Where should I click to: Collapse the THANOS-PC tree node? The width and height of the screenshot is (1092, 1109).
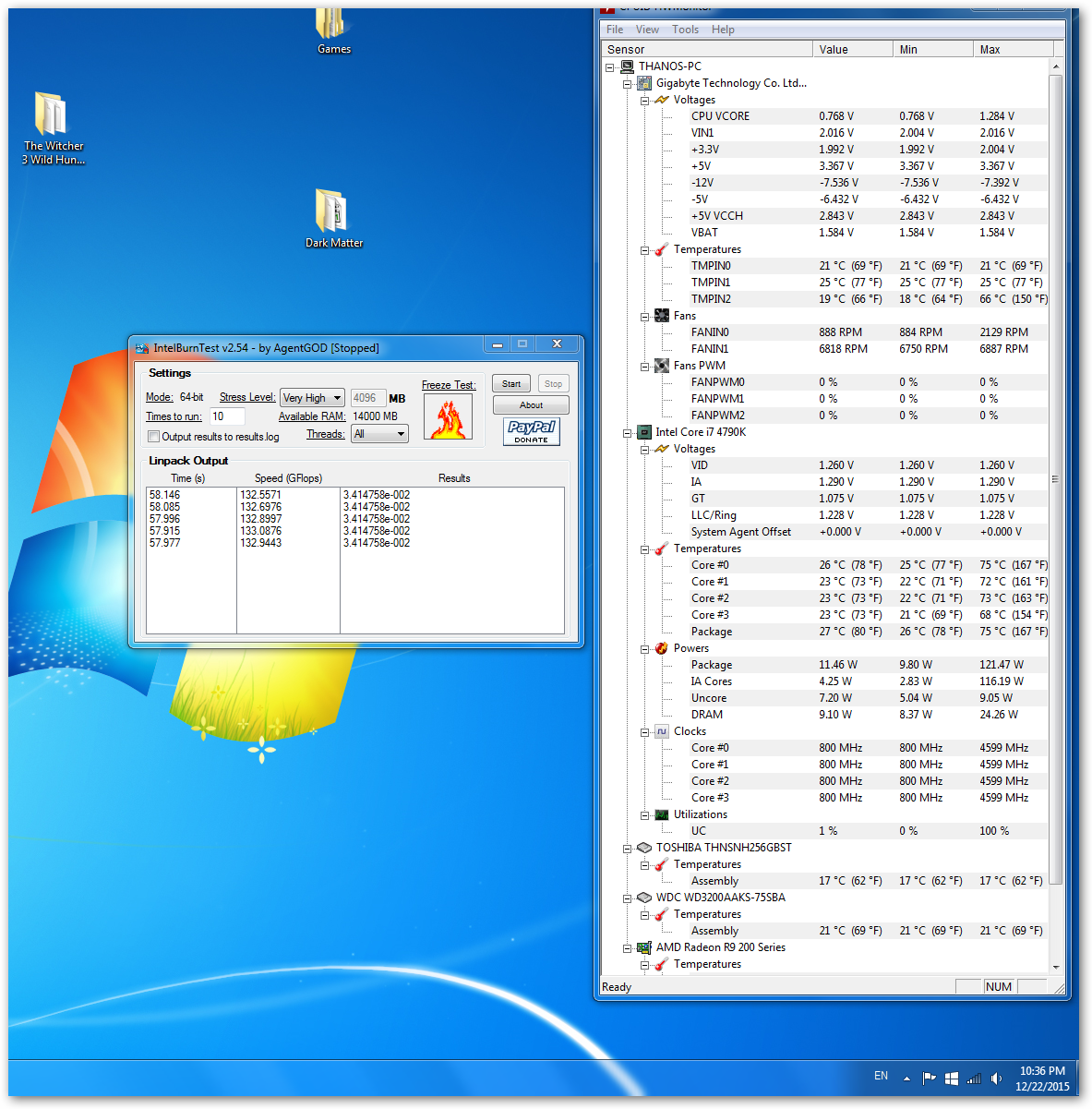pyautogui.click(x=610, y=66)
